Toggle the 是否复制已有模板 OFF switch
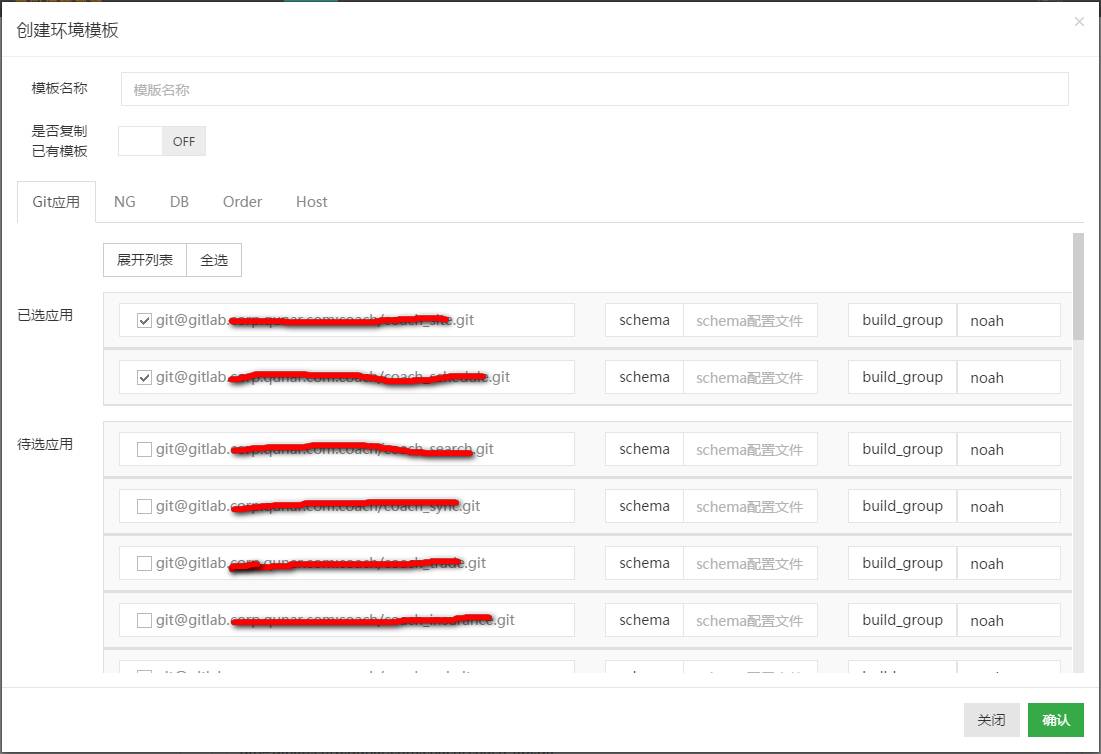This screenshot has height=754, width=1101. (x=162, y=141)
